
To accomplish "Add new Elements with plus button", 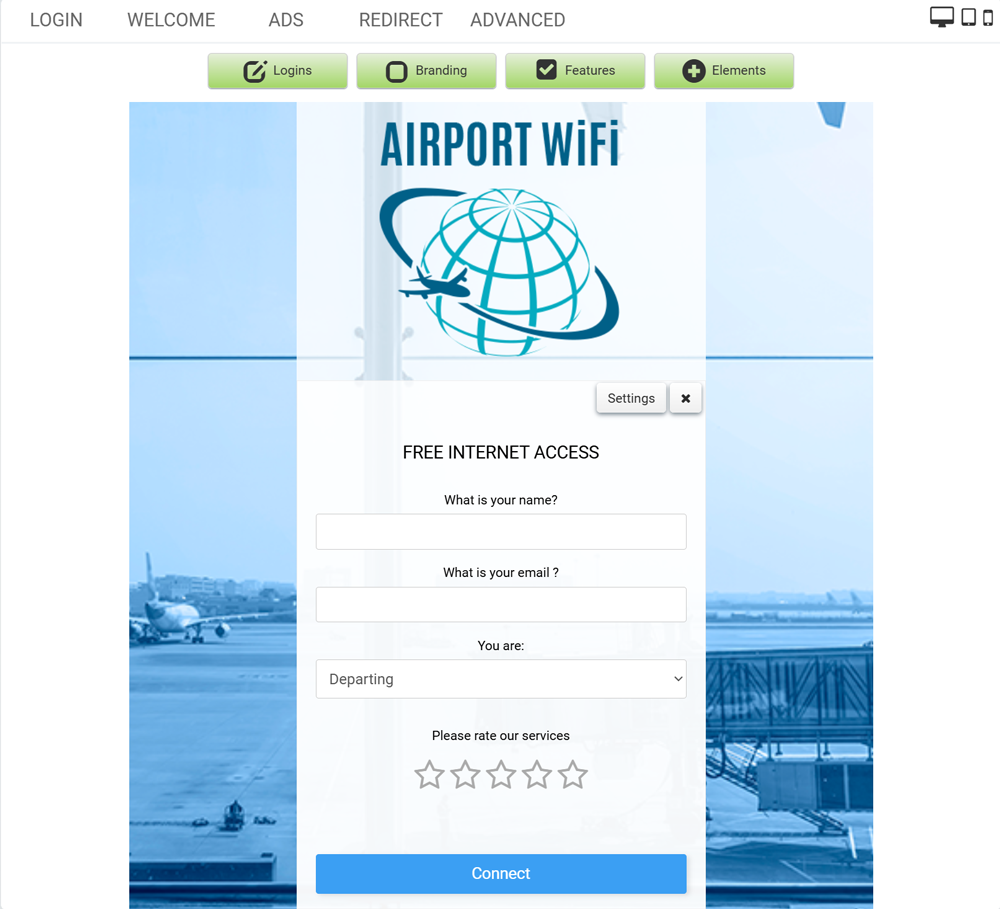I will point(724,71).
